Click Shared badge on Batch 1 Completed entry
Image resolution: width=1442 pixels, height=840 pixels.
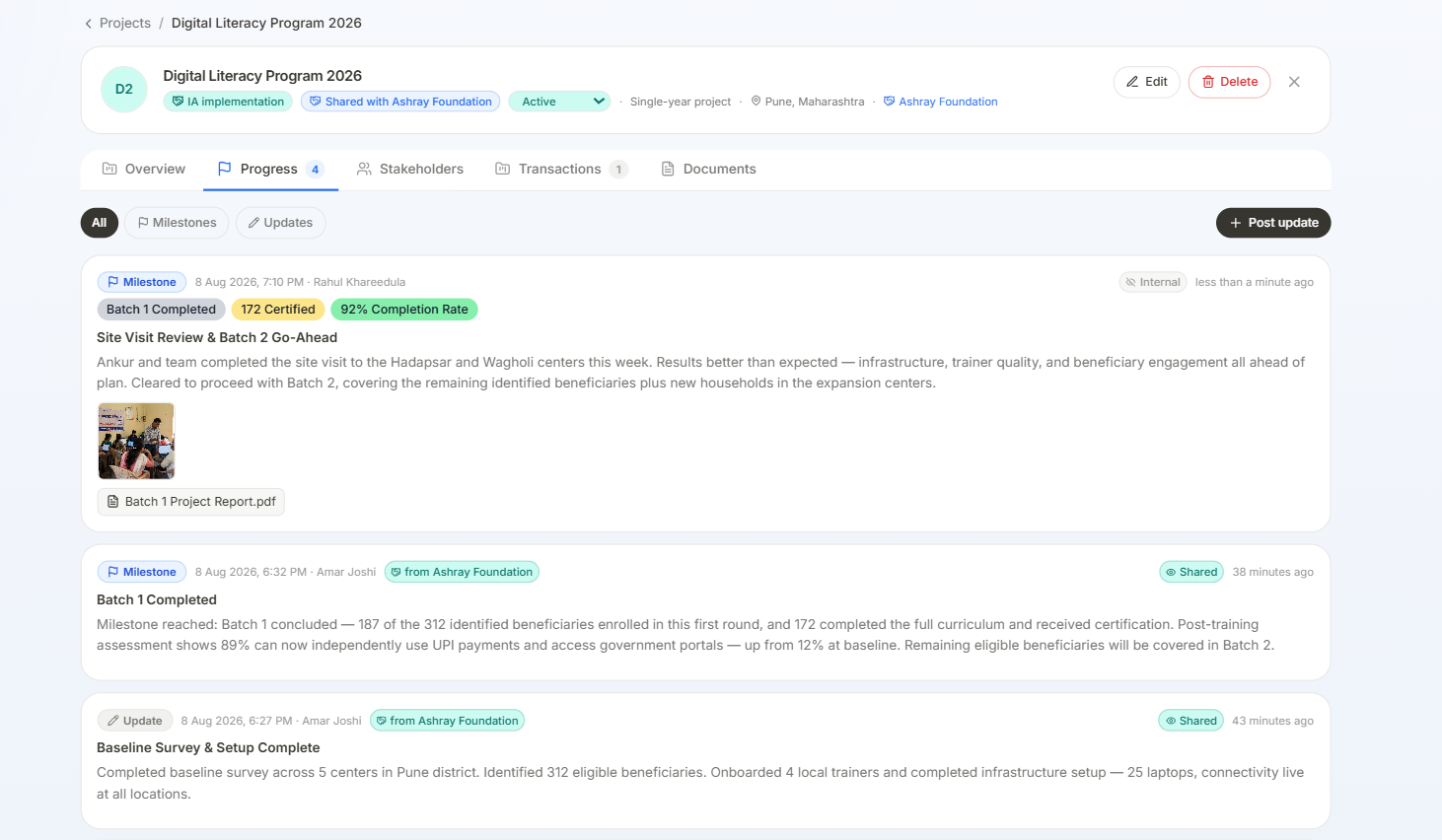[1191, 572]
